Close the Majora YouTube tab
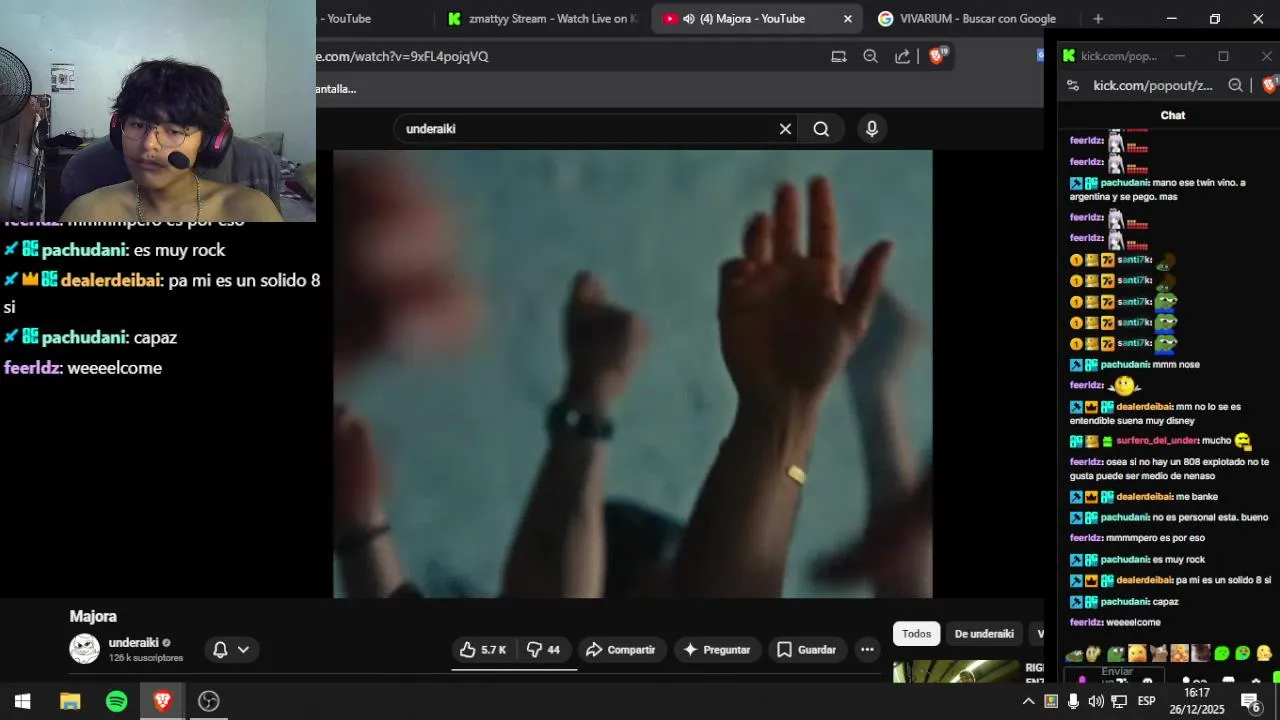 (848, 19)
